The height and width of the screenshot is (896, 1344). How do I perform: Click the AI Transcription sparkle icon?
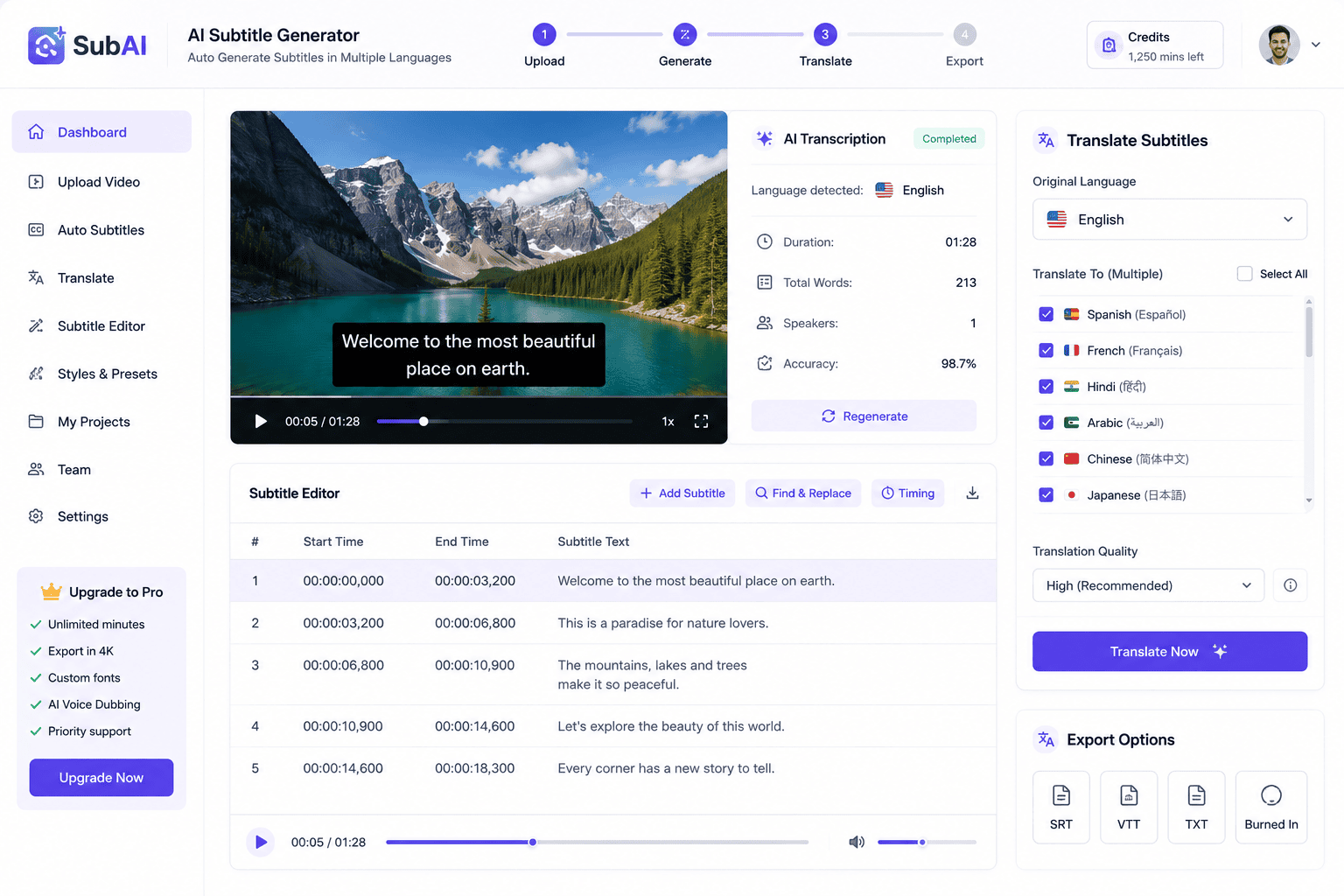click(x=764, y=138)
